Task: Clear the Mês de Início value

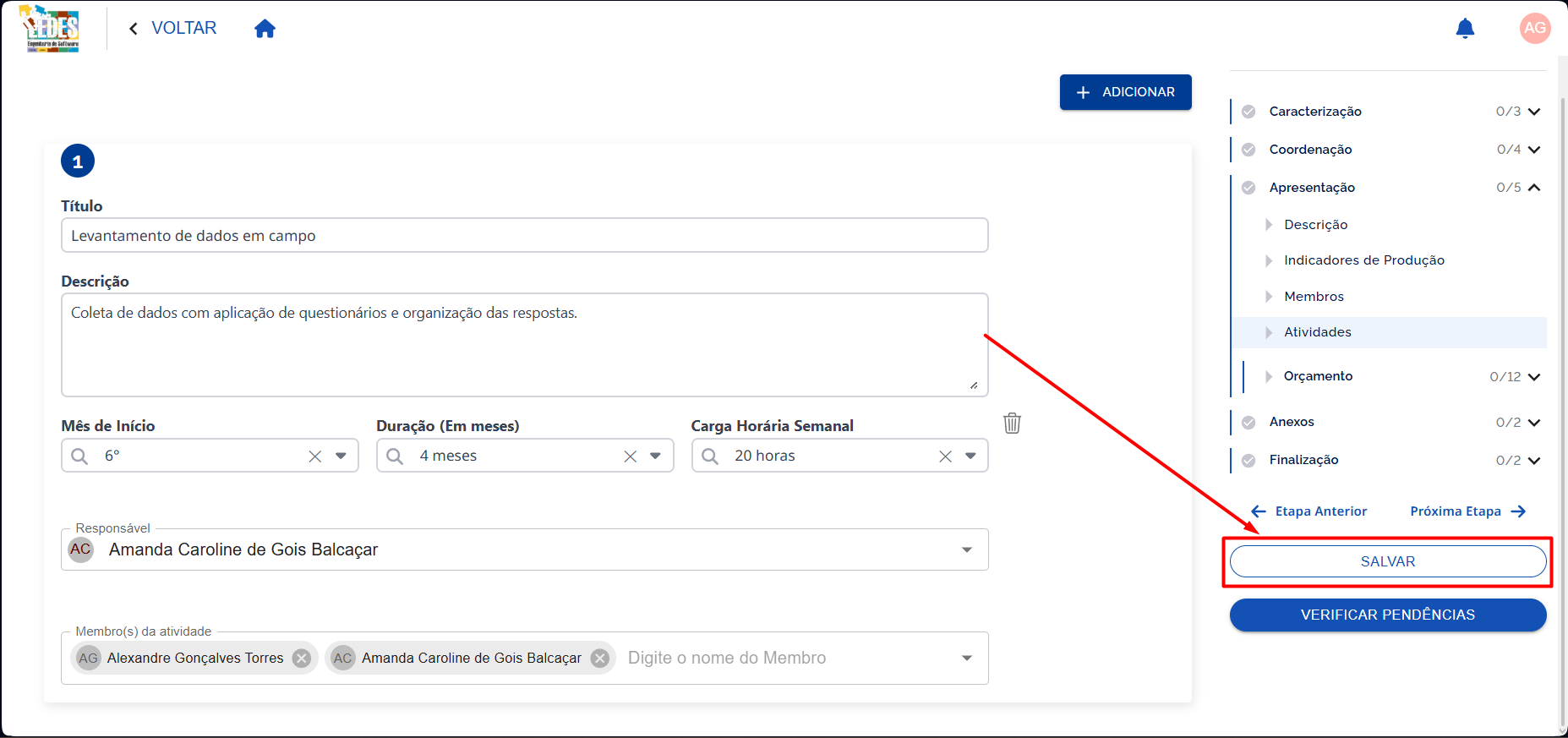Action: click(315, 456)
